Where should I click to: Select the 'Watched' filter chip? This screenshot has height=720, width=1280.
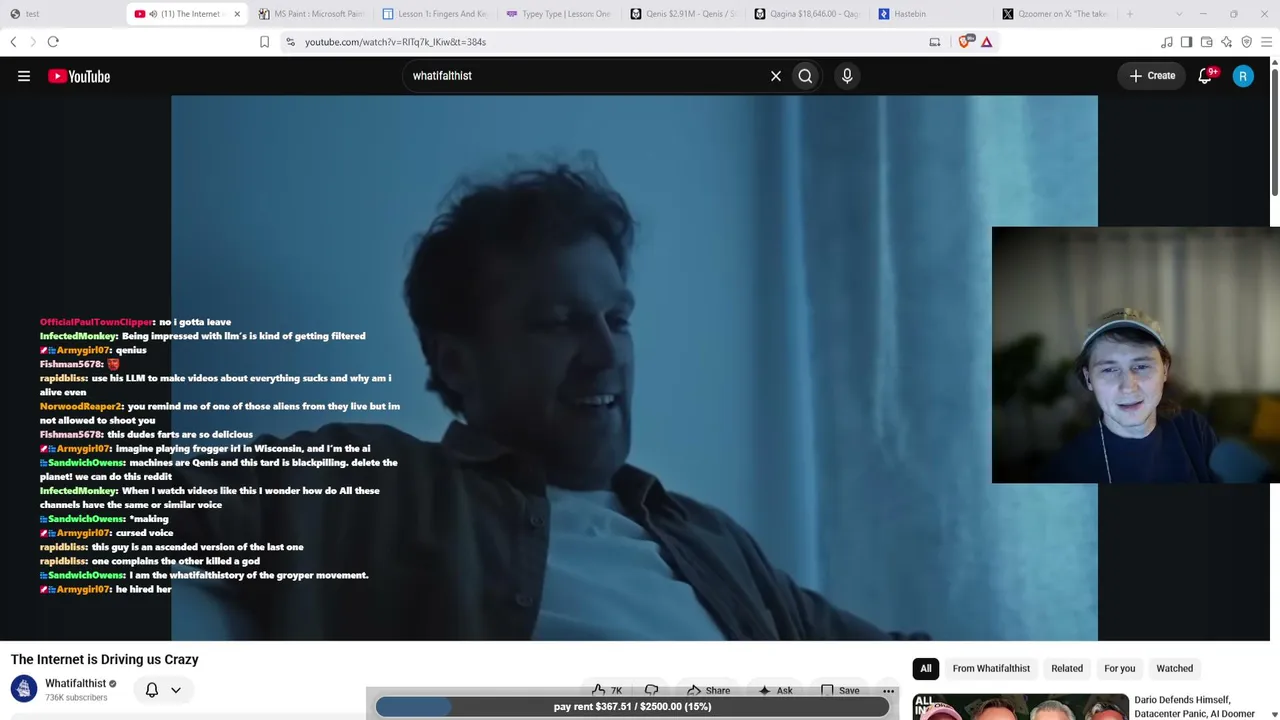[1175, 668]
